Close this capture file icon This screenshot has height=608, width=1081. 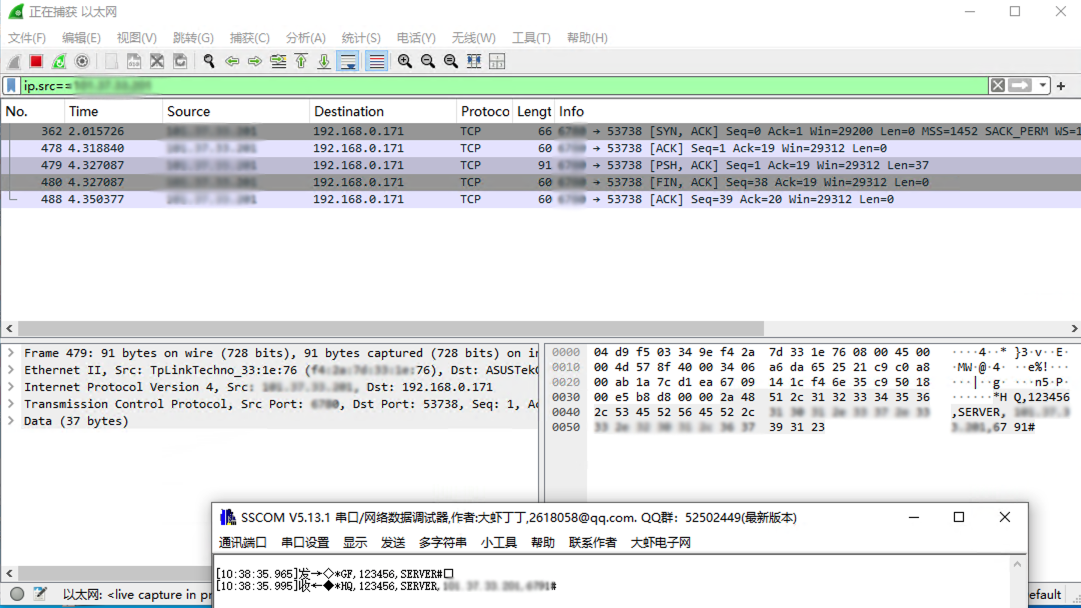157,61
